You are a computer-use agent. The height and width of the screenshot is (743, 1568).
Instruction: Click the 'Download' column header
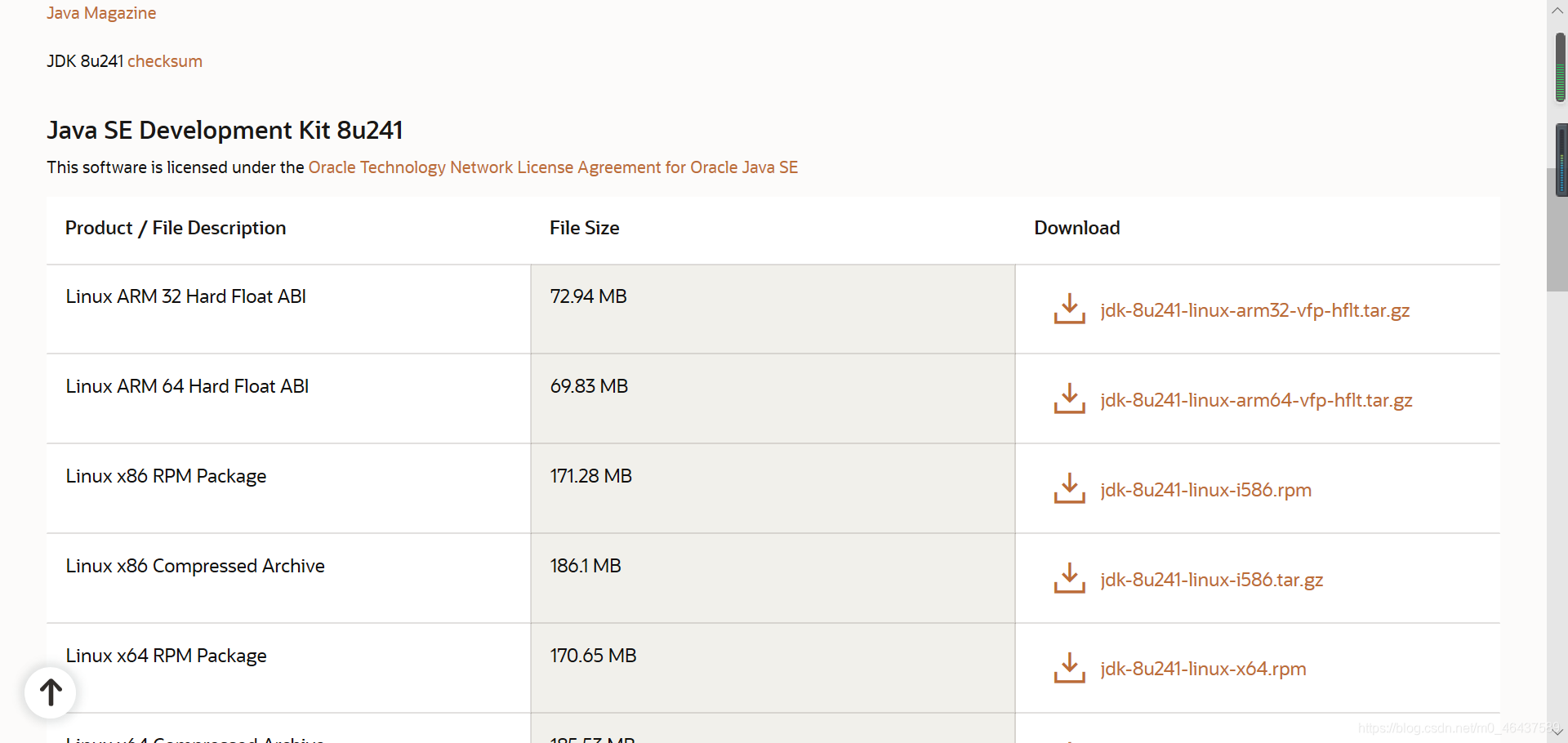1076,228
